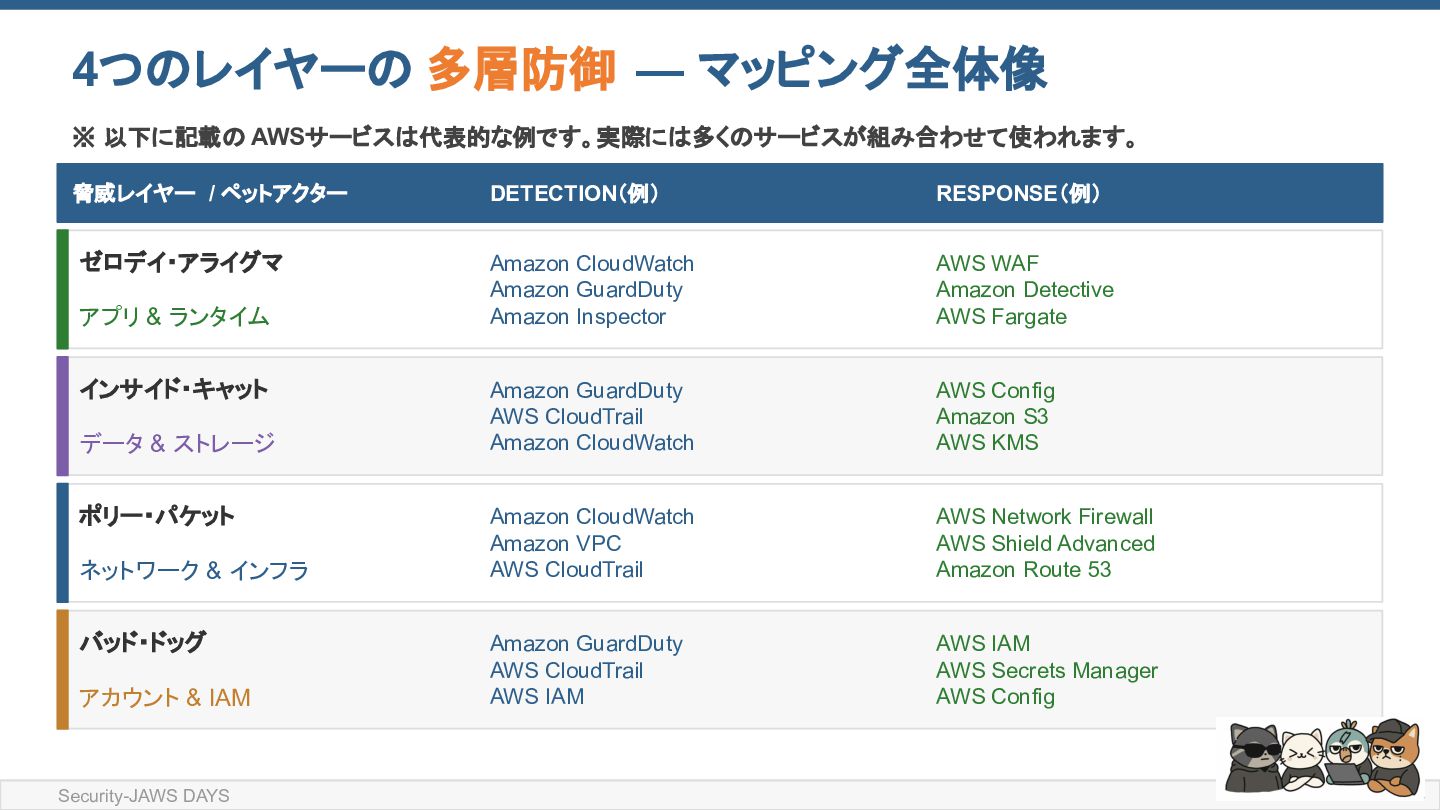Select the バッド・ドッグ row heading
The height and width of the screenshot is (810, 1440).
click(142, 642)
